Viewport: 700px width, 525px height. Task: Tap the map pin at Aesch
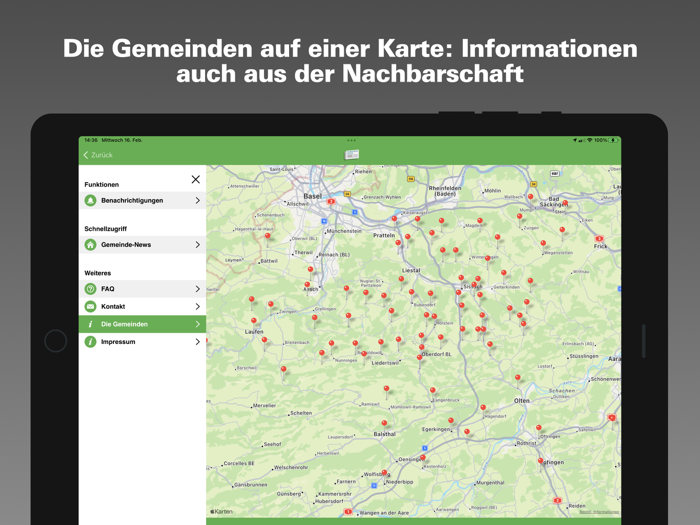[x=307, y=285]
